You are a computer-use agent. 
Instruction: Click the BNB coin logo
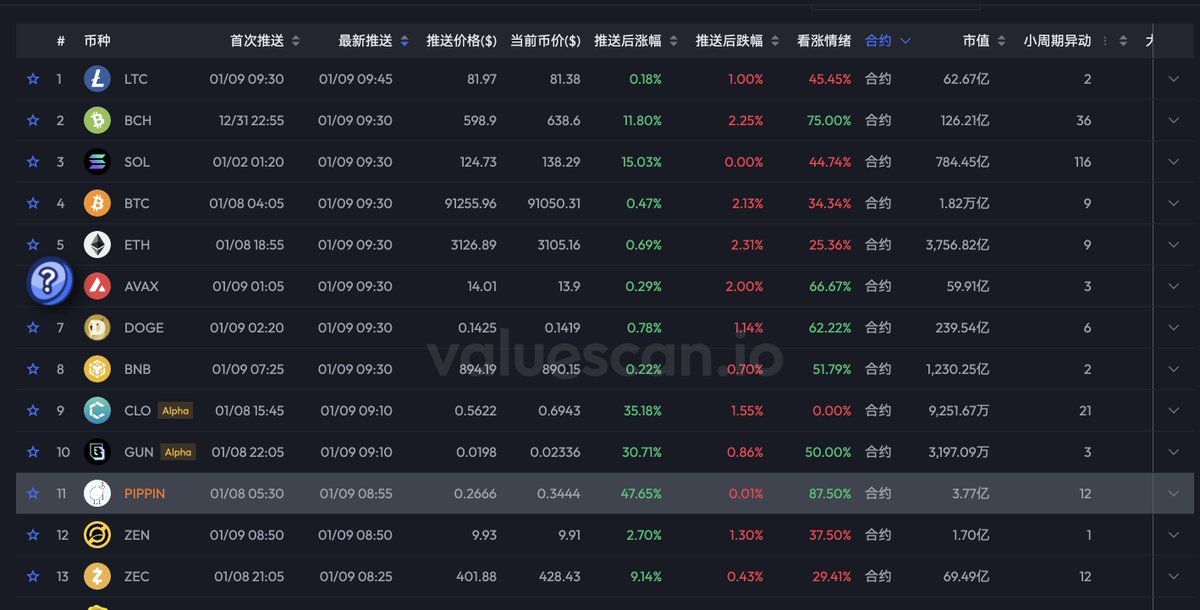coord(97,369)
